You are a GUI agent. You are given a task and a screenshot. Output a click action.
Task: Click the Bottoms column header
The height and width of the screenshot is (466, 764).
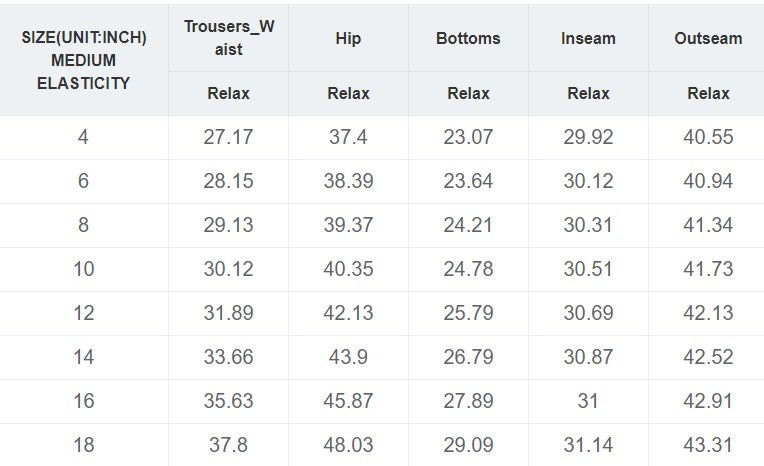click(x=468, y=38)
